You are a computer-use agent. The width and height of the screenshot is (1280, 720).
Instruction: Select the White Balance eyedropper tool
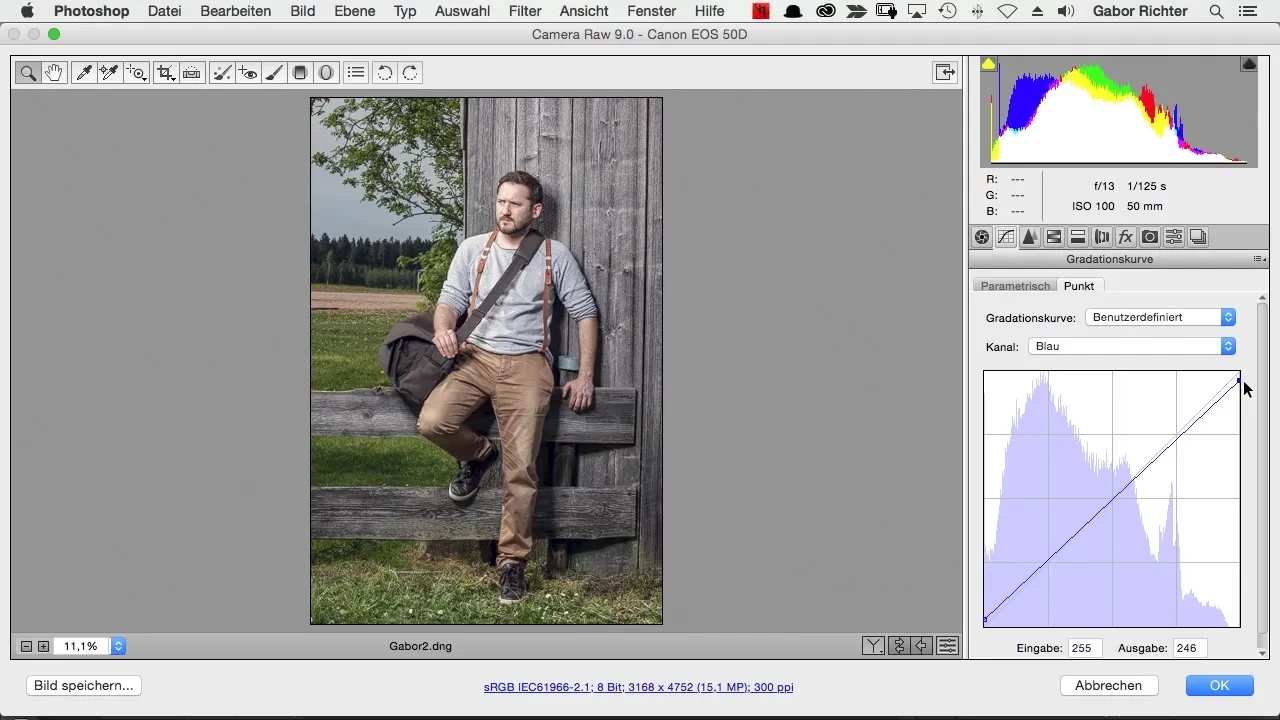(83, 73)
